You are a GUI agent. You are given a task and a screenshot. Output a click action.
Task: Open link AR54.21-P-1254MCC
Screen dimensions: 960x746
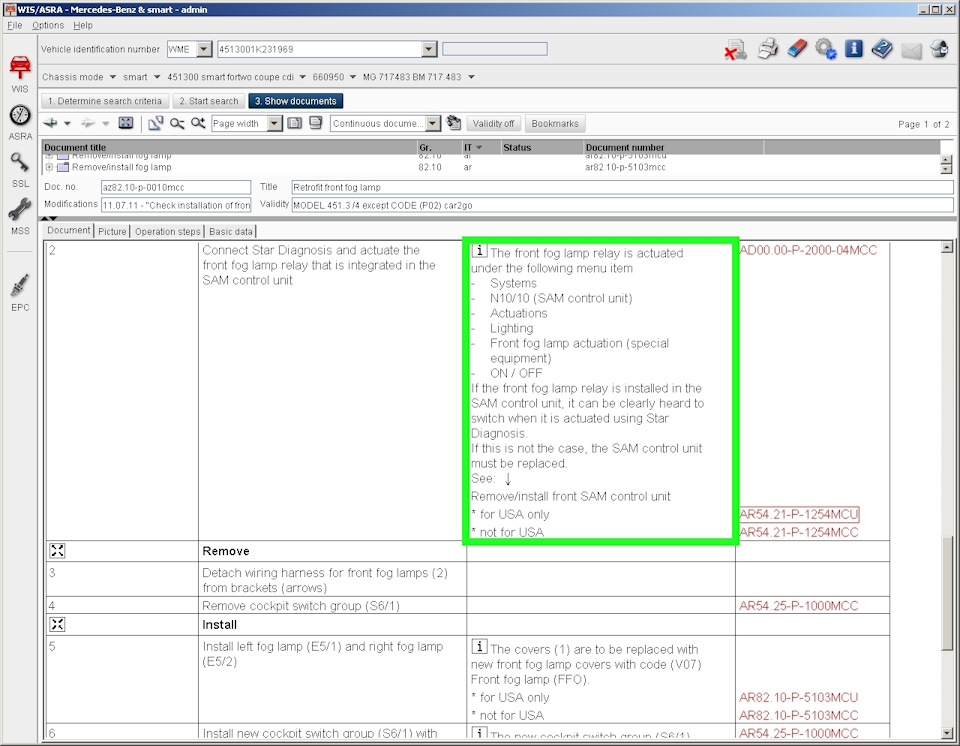[798, 532]
